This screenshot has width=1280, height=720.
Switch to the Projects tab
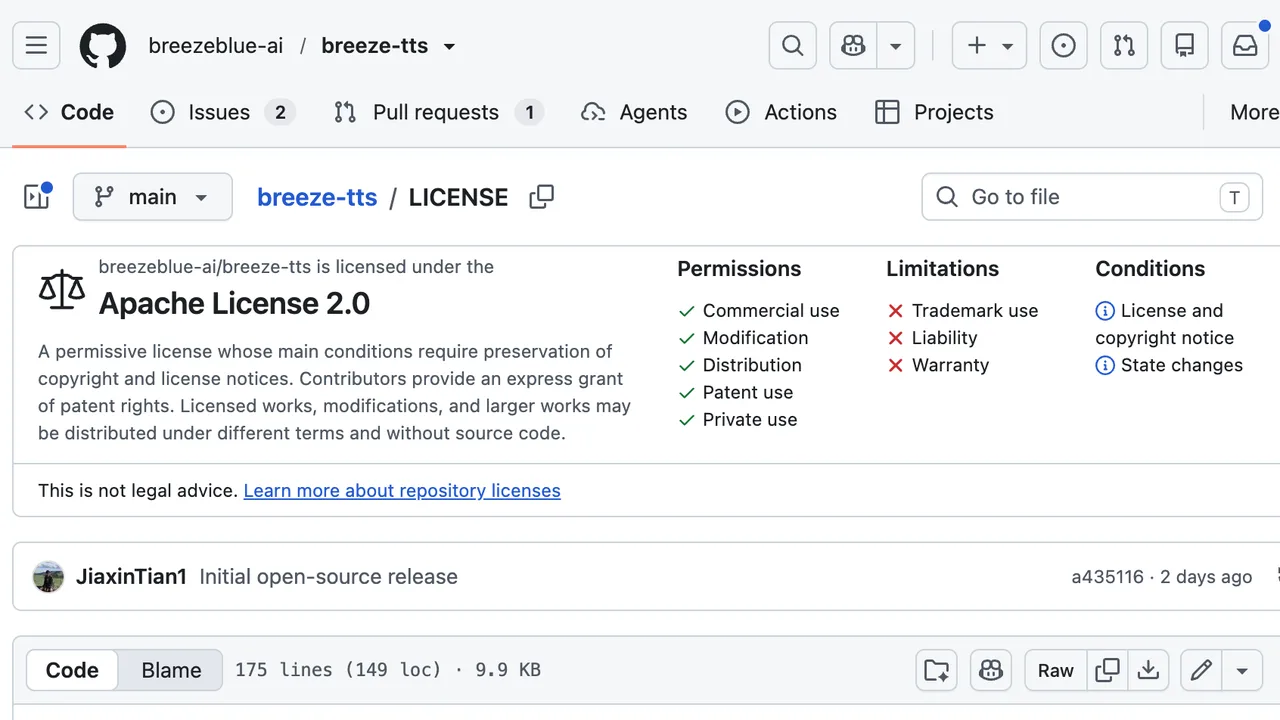[x=934, y=112]
